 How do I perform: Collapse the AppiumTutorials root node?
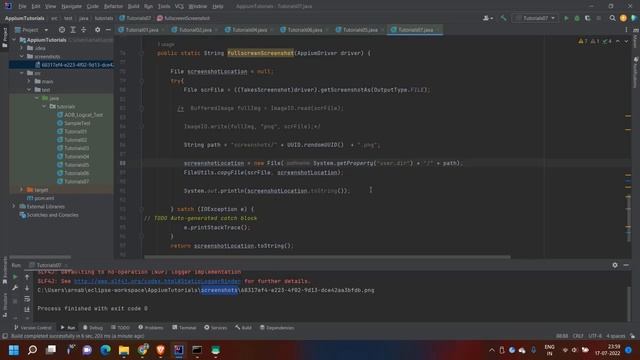tap(14, 40)
